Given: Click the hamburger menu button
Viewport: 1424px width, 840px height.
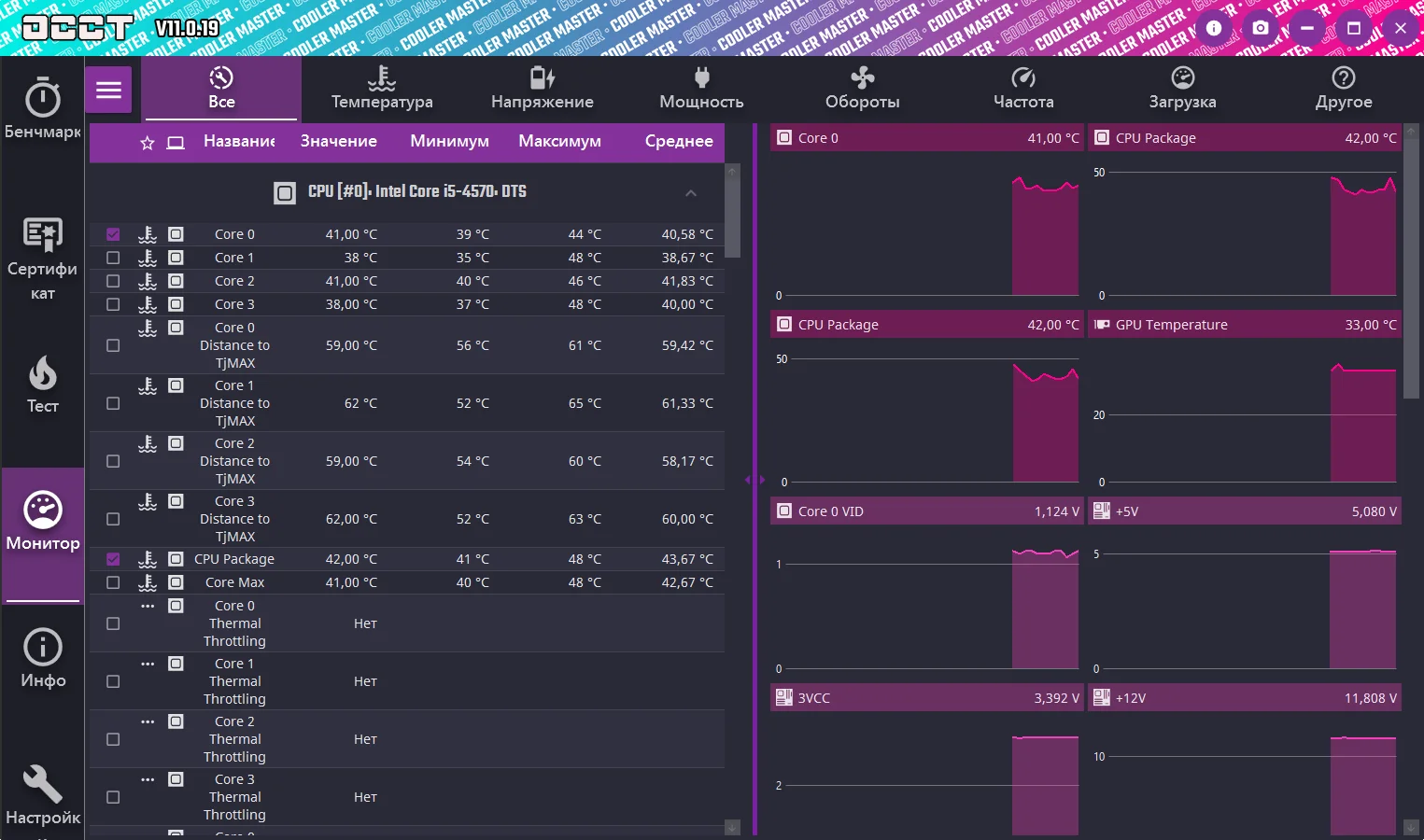Looking at the screenshot, I should (109, 91).
